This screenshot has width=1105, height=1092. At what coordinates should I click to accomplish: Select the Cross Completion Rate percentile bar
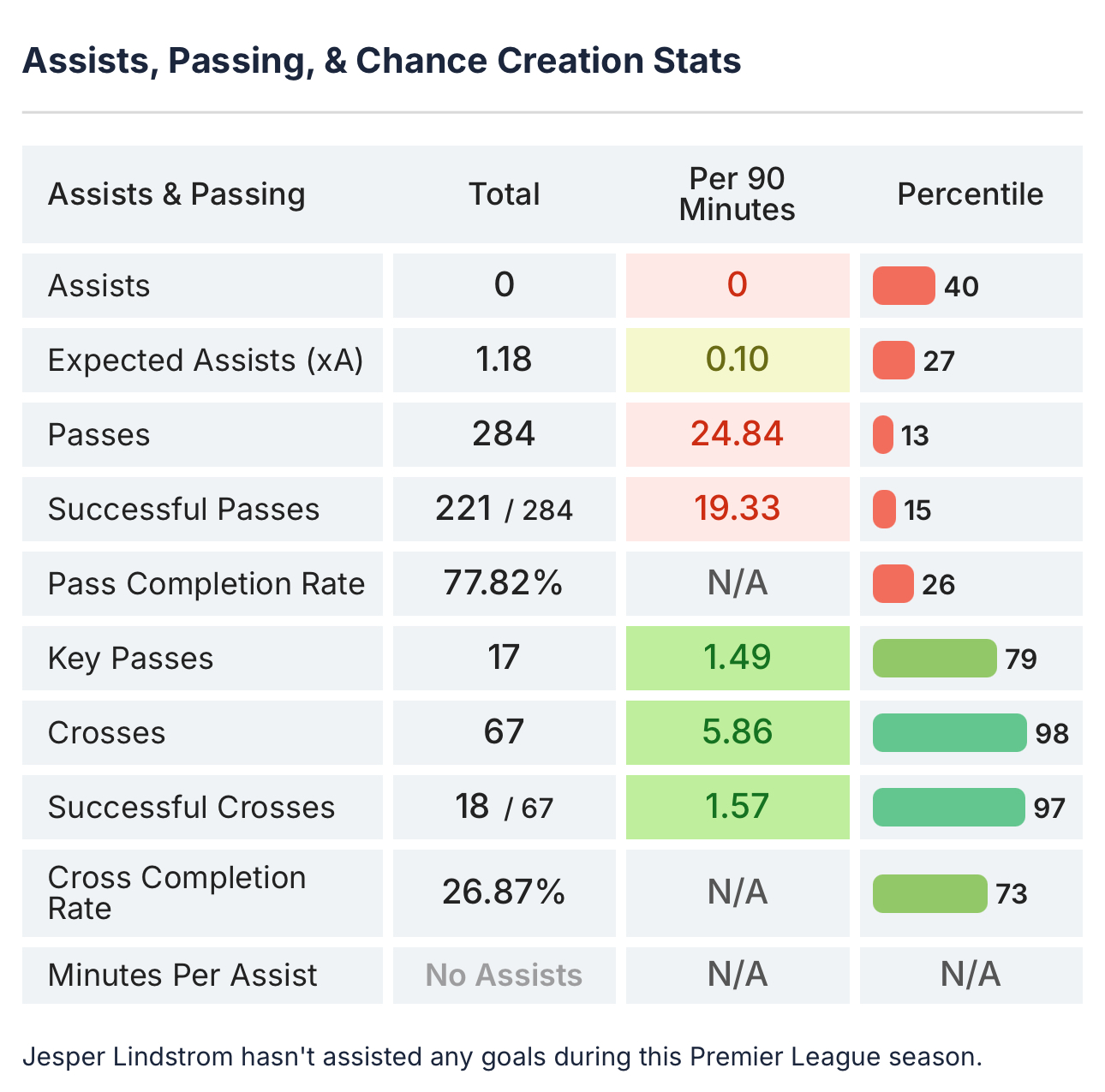929,893
